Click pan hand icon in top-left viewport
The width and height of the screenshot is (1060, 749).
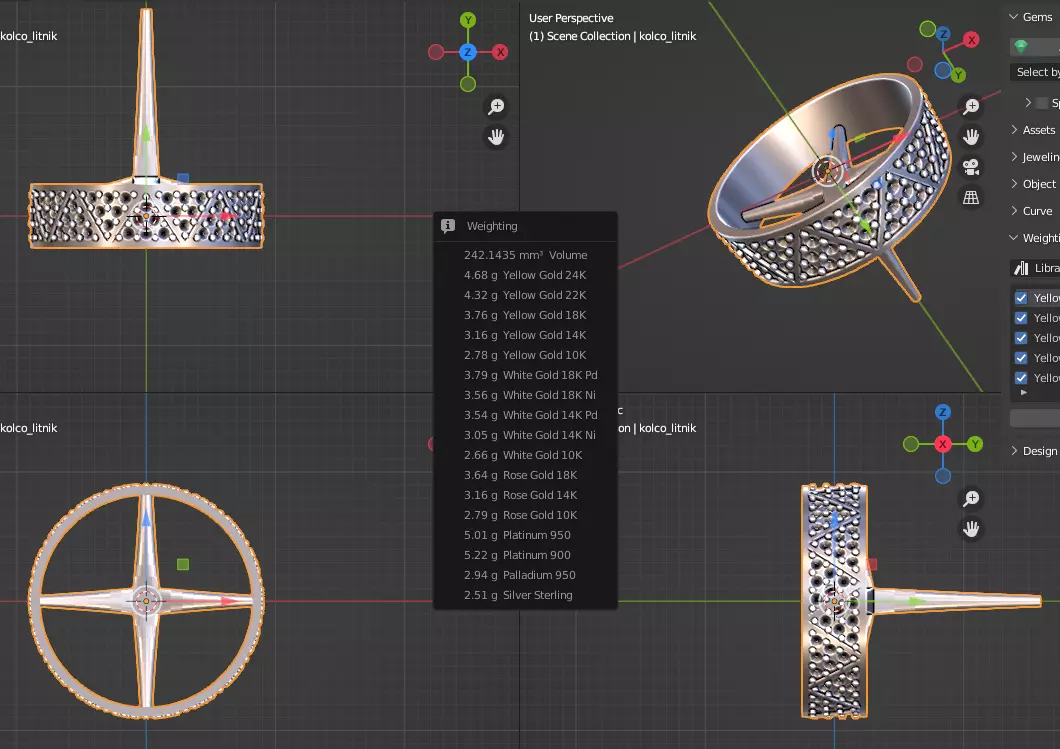496,137
